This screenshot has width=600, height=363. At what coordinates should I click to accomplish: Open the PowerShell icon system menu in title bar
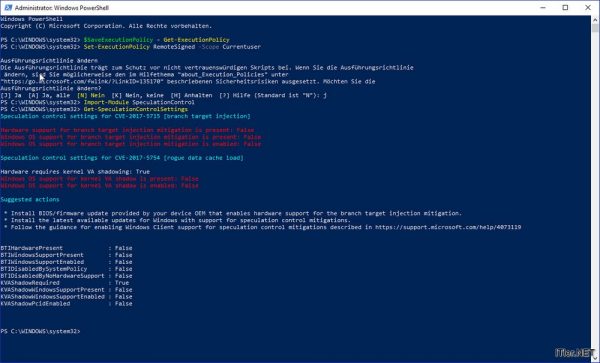coord(8,8)
